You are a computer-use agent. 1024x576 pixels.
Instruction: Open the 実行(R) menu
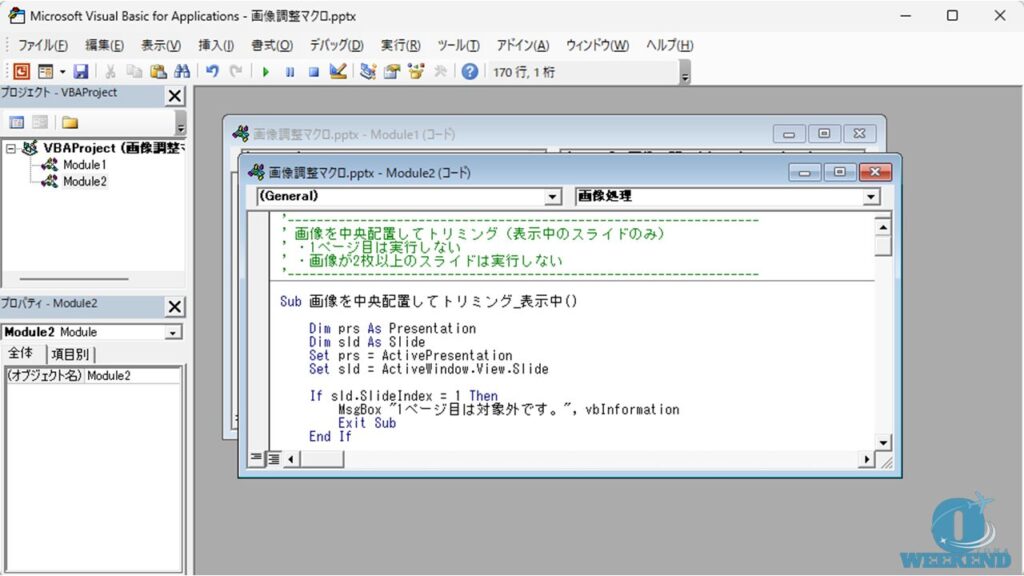[x=400, y=45]
